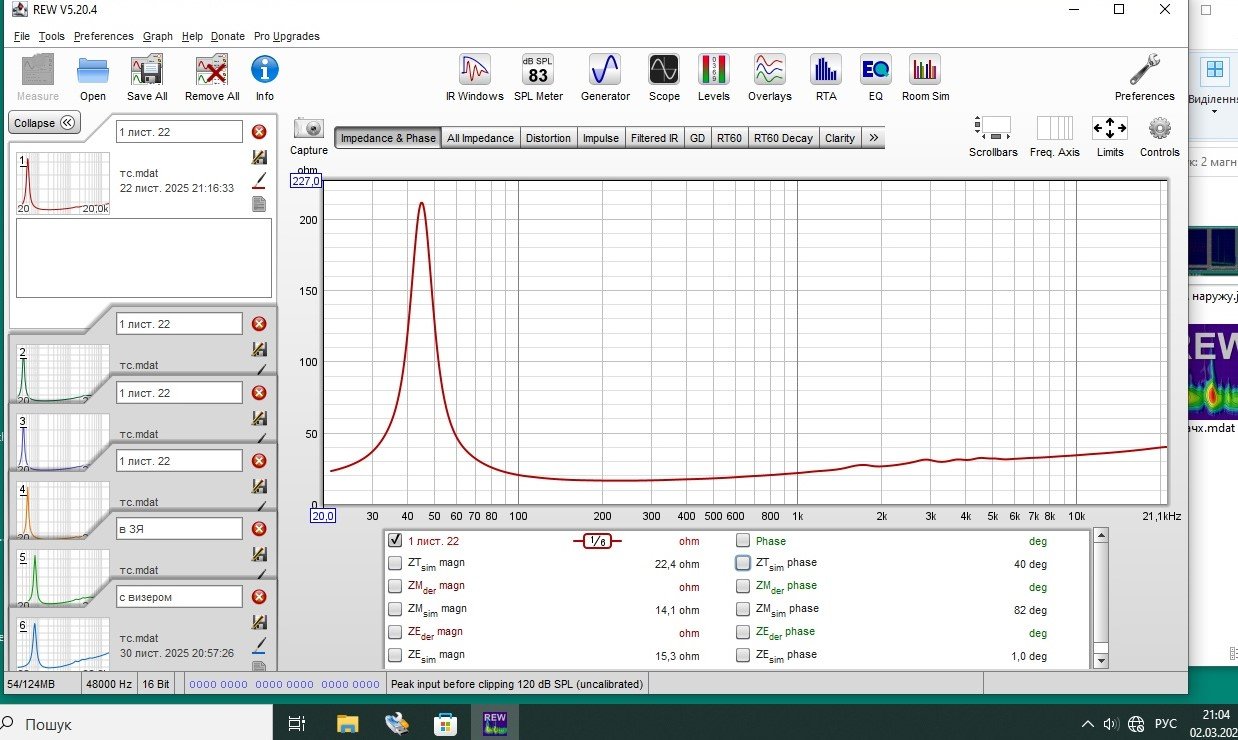Select measurement 4 orange thumbnail
This screenshot has width=1238, height=740.
coord(63,510)
